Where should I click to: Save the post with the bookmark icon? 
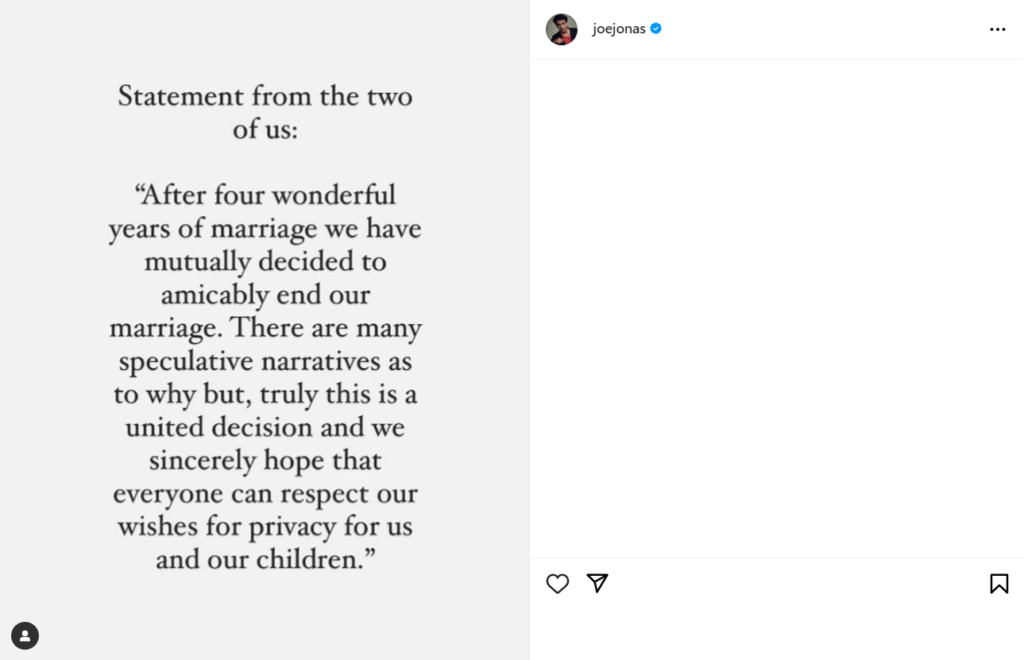(998, 584)
